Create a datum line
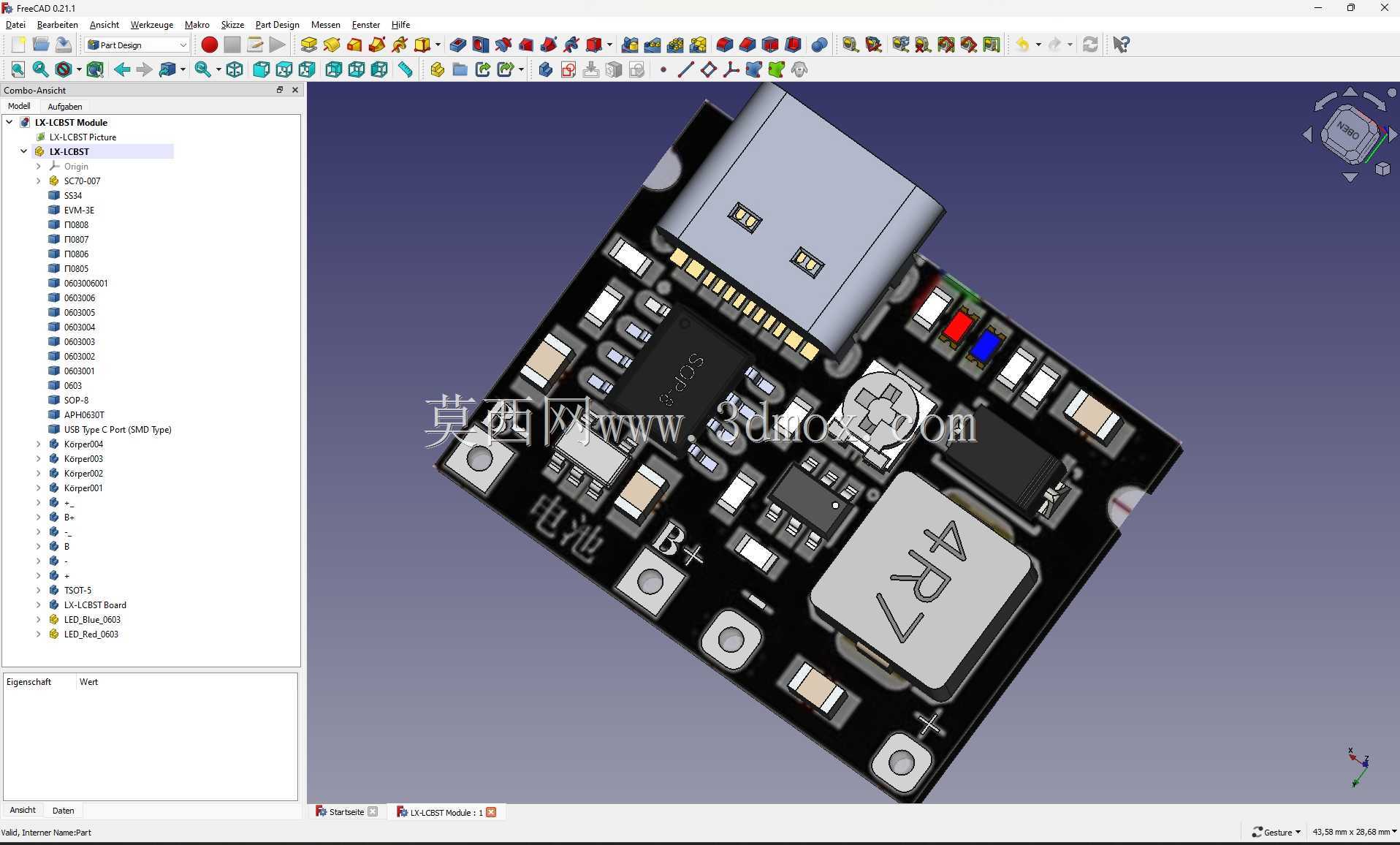The height and width of the screenshot is (845, 1400). [x=685, y=69]
